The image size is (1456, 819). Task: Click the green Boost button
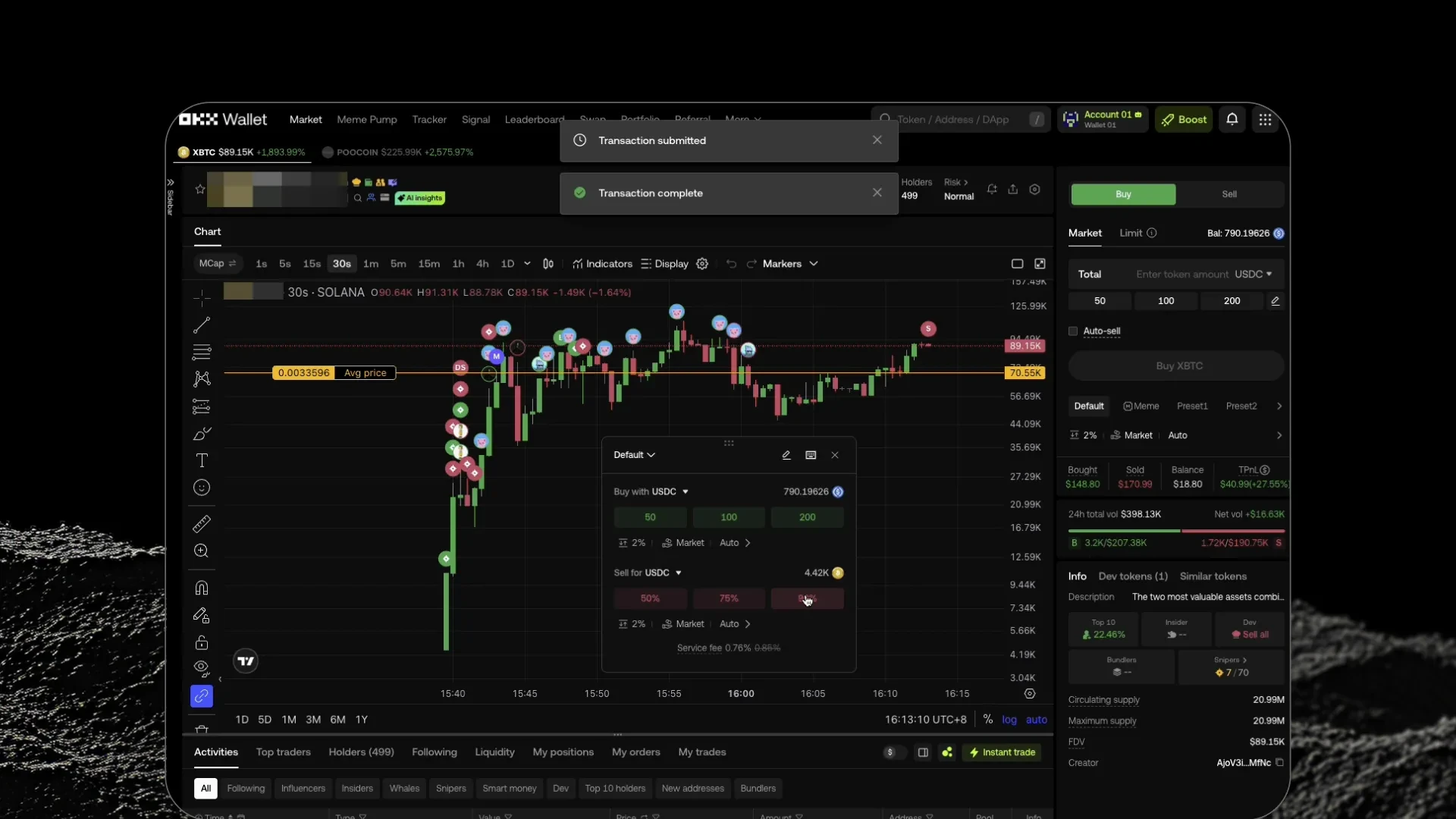[1183, 120]
